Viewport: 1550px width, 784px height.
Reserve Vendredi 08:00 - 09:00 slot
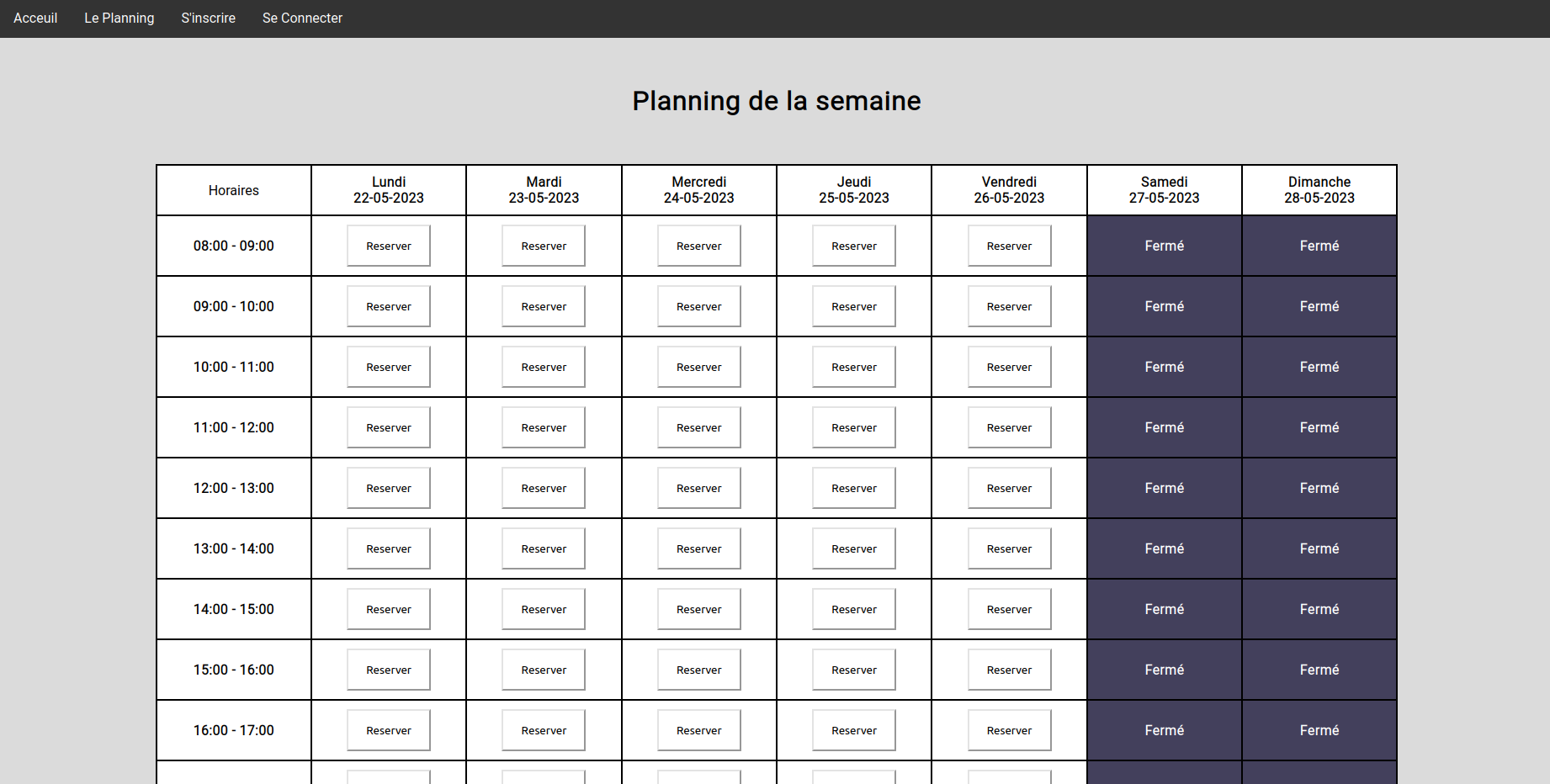click(x=1009, y=246)
